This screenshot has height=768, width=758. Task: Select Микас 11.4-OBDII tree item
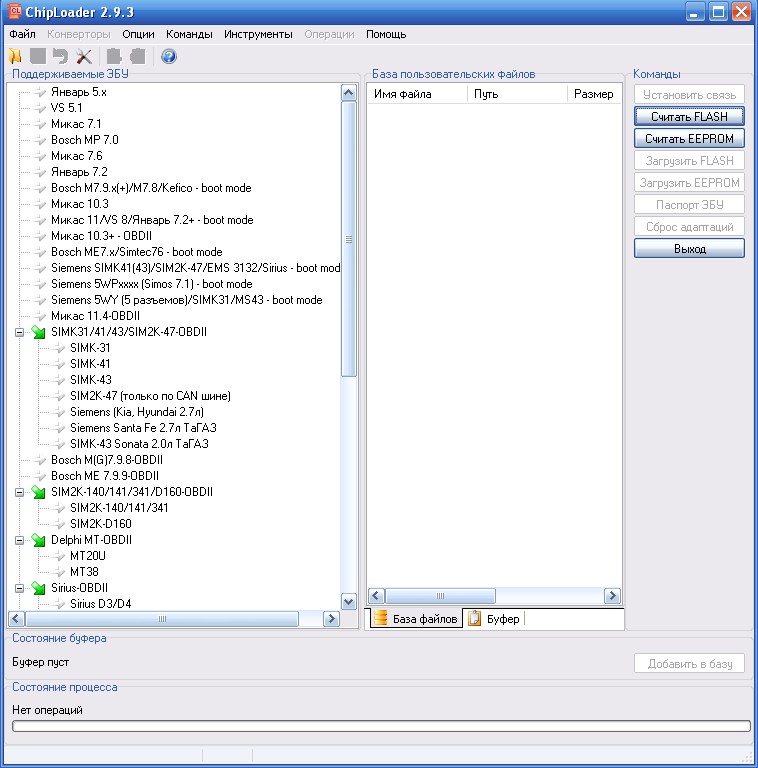tap(95, 316)
